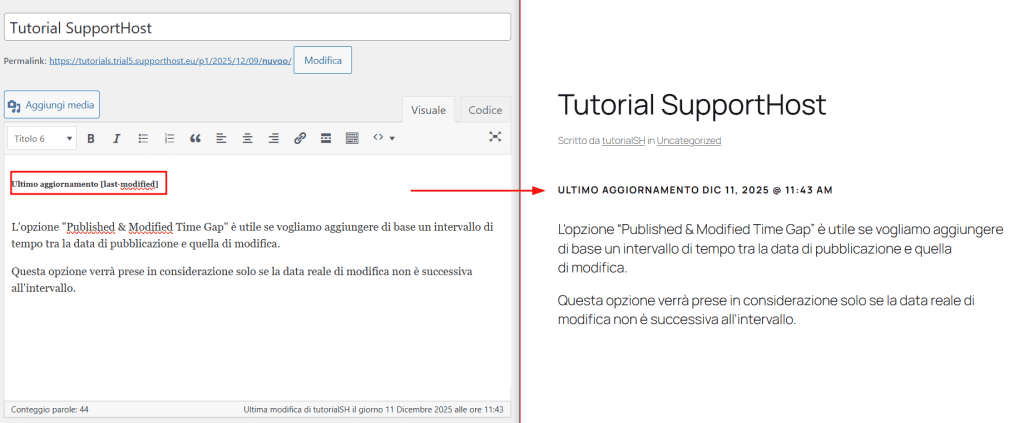Image resolution: width=1024 pixels, height=423 pixels.
Task: Click the Modifica permalink button
Action: (x=323, y=60)
